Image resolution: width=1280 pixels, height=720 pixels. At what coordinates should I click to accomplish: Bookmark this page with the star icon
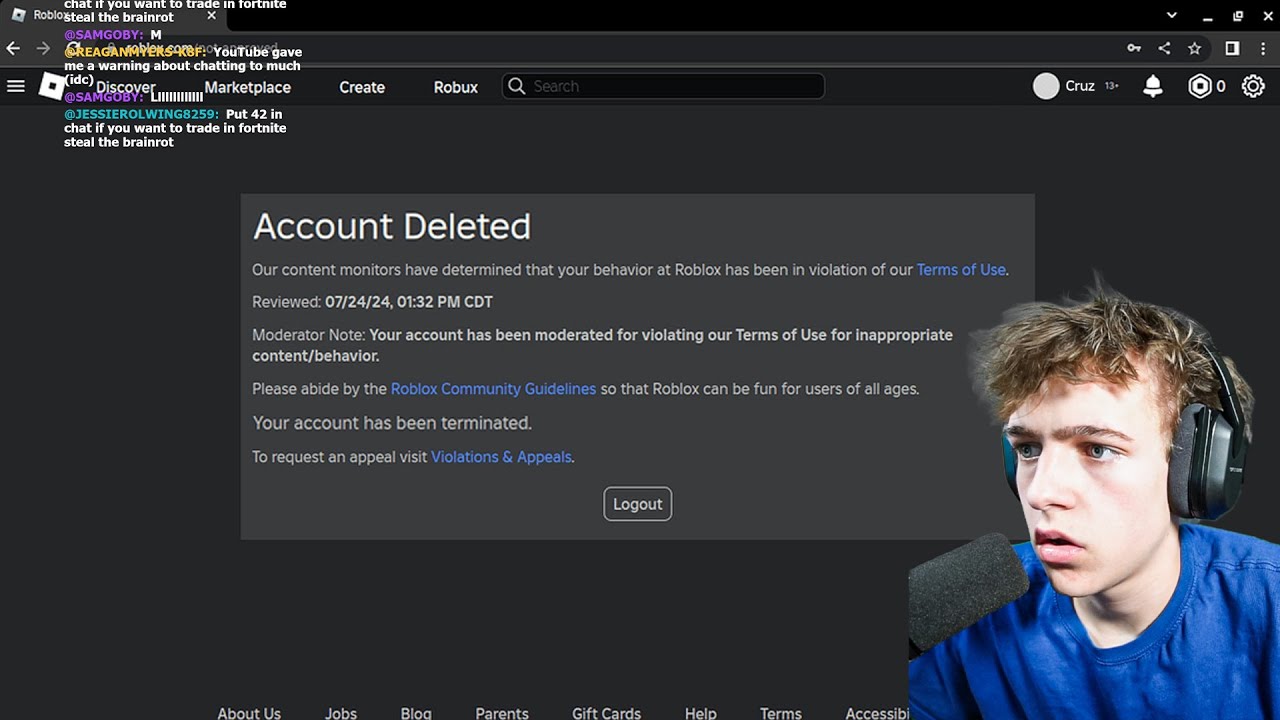[1194, 48]
